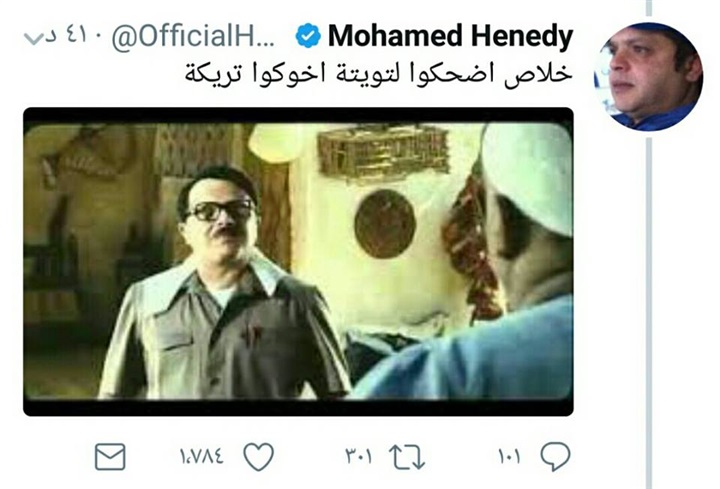Image resolution: width=720 pixels, height=489 pixels.
Task: Like the tweet with the heart icon
Action: tap(259, 456)
